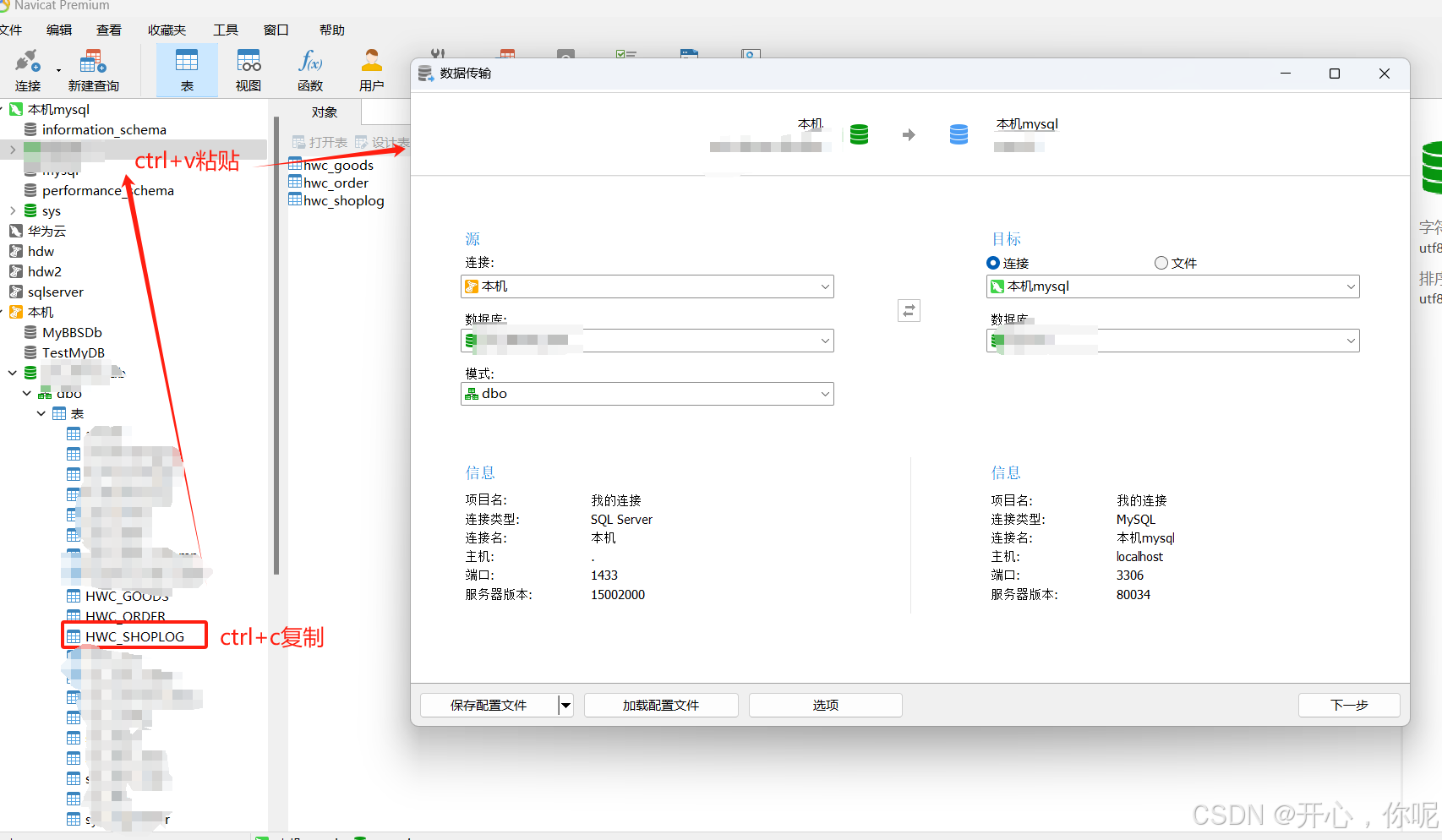Select the 视图 (Views) toolbar icon

point(248,70)
